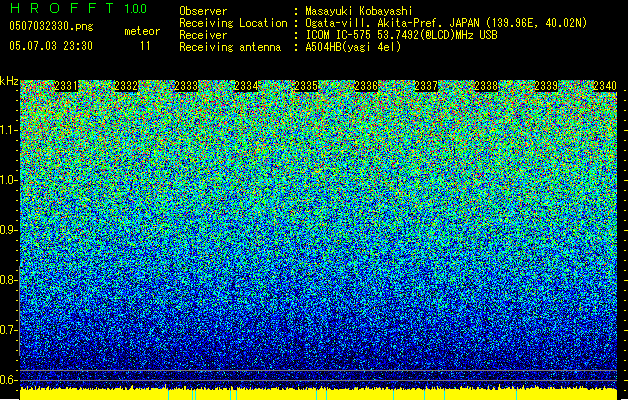Click the Receiving antenna label
Screen dimensions: 629x400
(230, 47)
